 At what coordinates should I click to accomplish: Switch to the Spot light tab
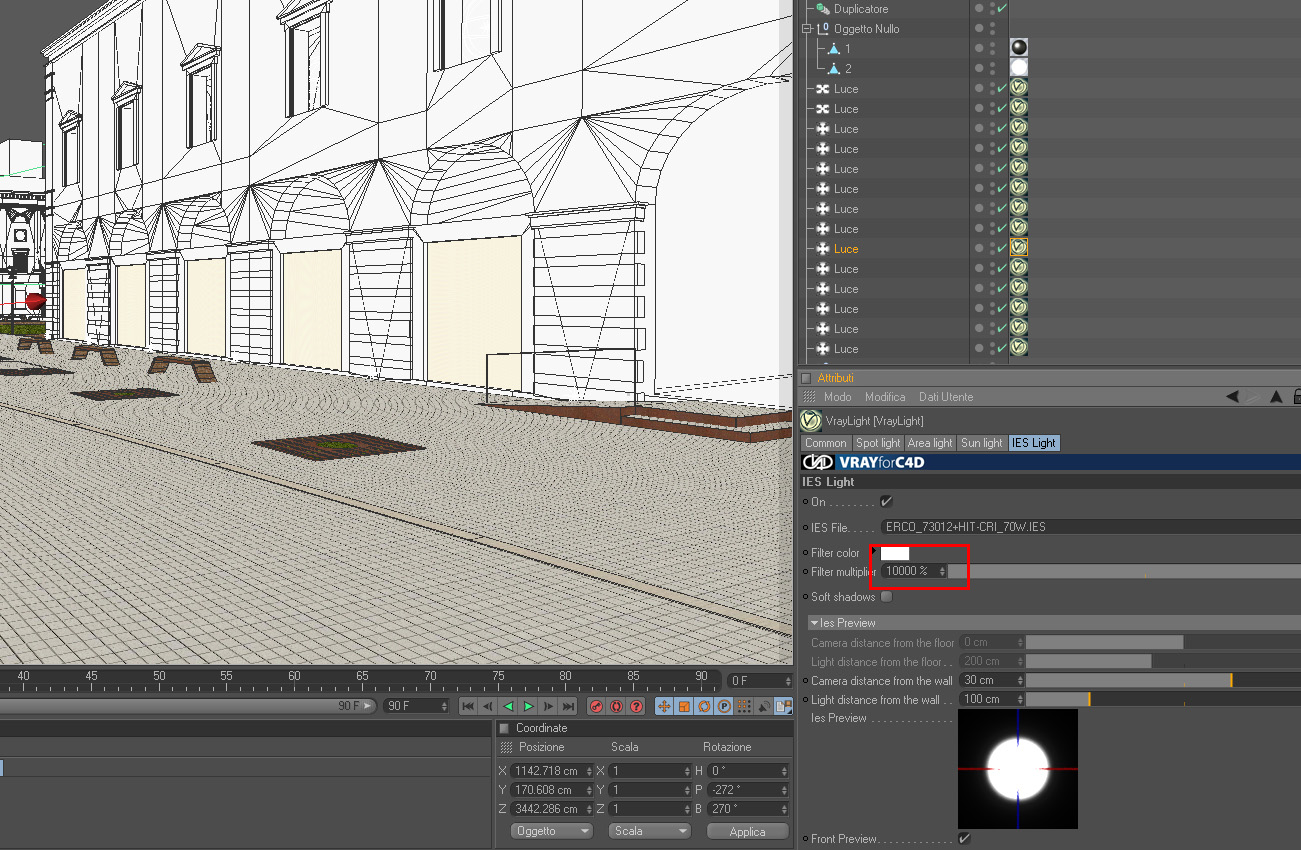pyautogui.click(x=878, y=443)
